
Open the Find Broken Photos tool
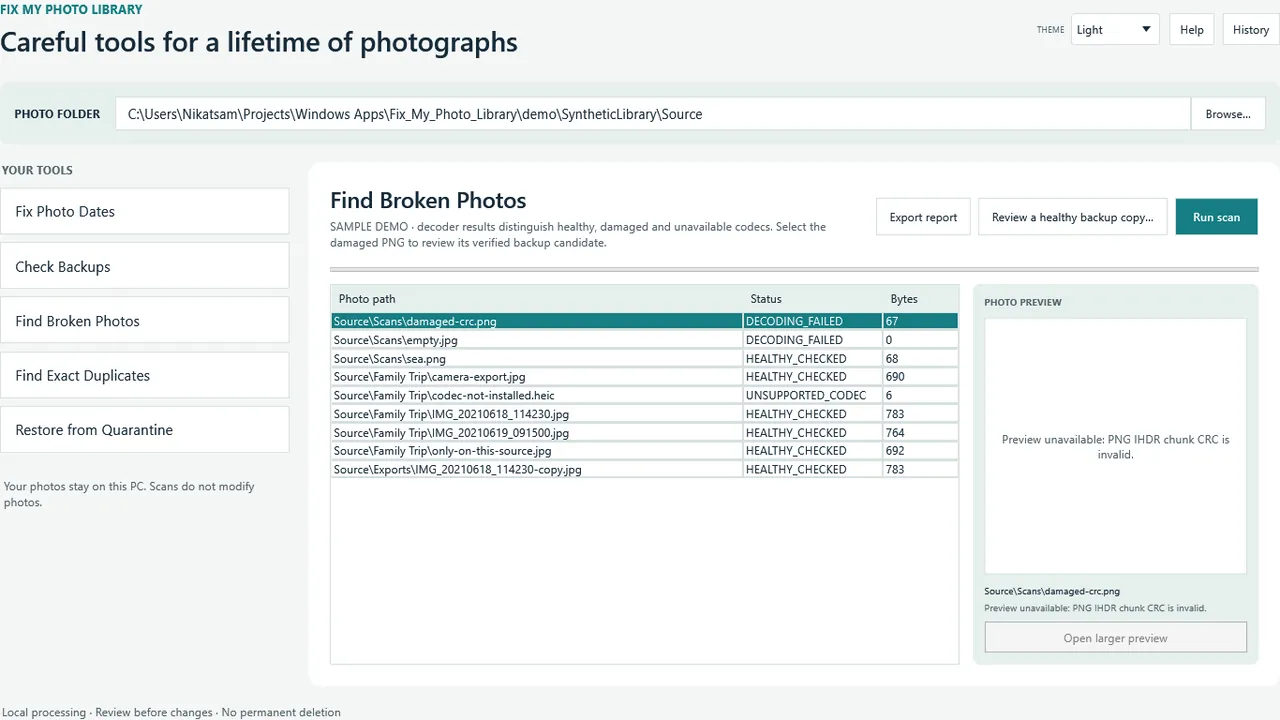145,321
